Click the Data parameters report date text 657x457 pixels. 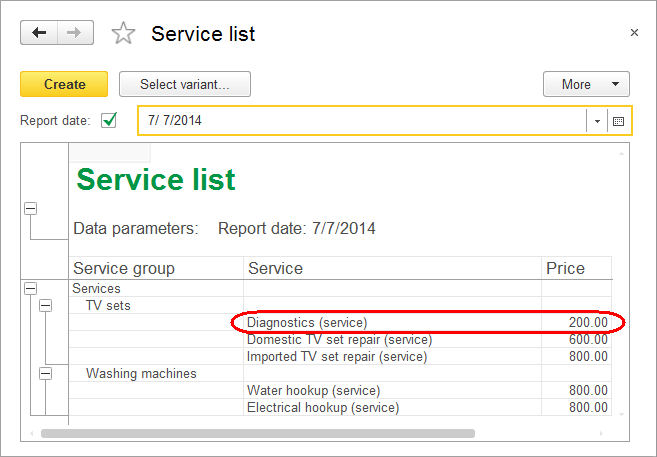tap(297, 229)
